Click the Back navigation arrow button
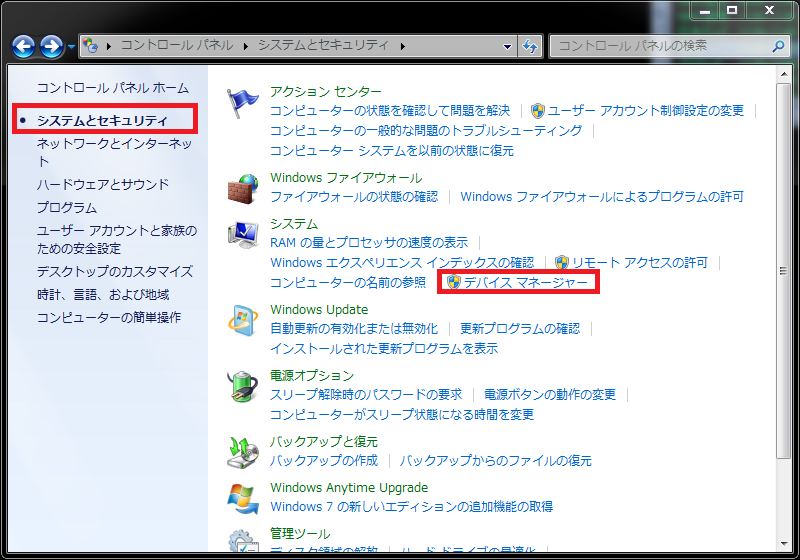The width and height of the screenshot is (800, 560). (x=23, y=47)
